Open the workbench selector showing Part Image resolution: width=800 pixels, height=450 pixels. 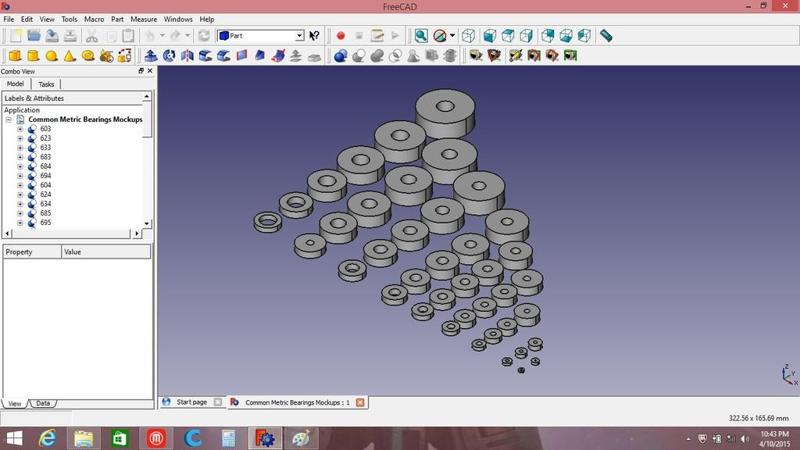tap(261, 36)
